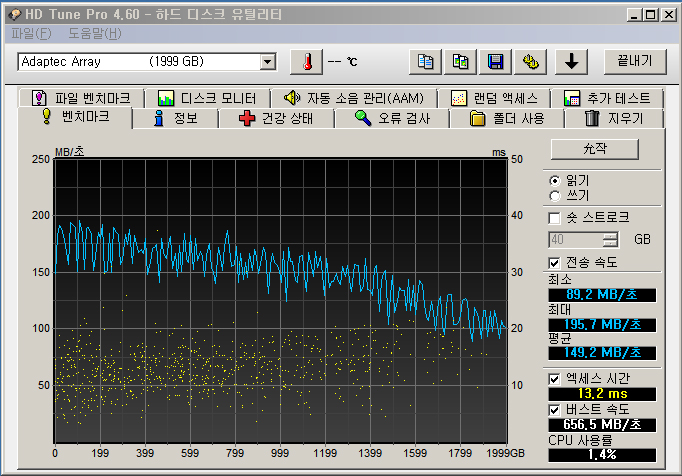
Task: Toggle the 버스트 속도 checkbox
Action: click(555, 410)
